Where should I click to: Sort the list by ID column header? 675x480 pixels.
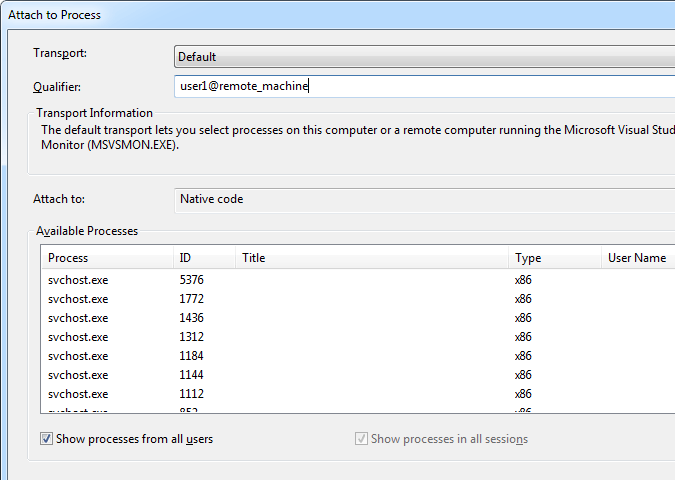pos(204,258)
